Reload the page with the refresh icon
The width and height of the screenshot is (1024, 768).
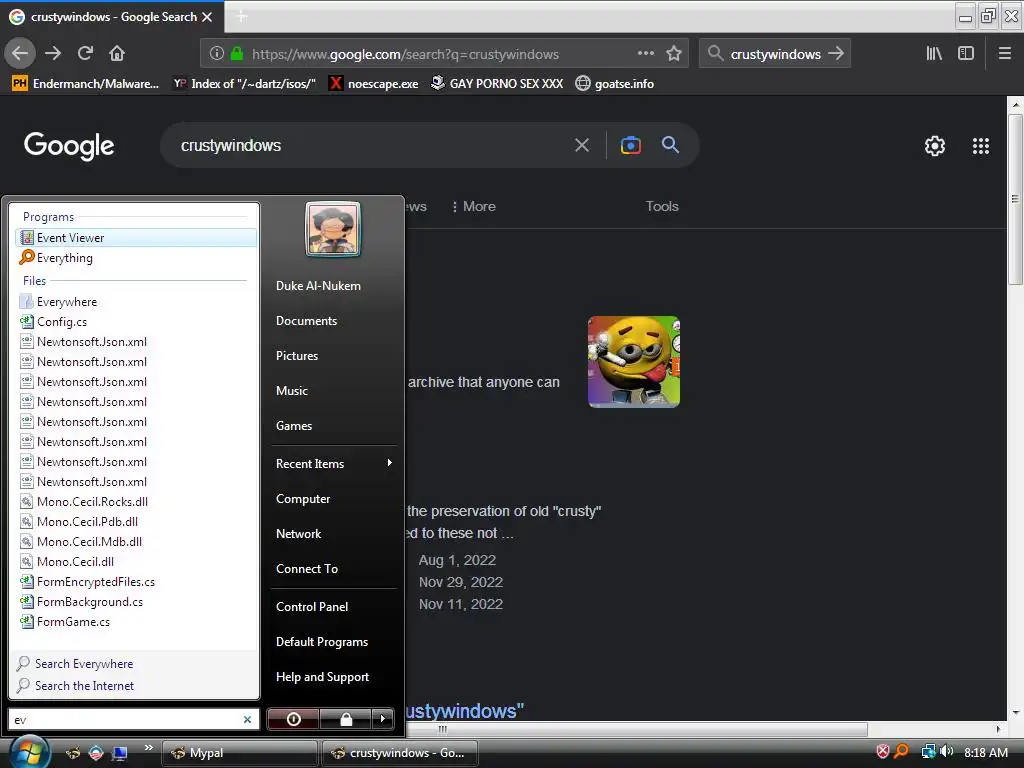(x=85, y=53)
